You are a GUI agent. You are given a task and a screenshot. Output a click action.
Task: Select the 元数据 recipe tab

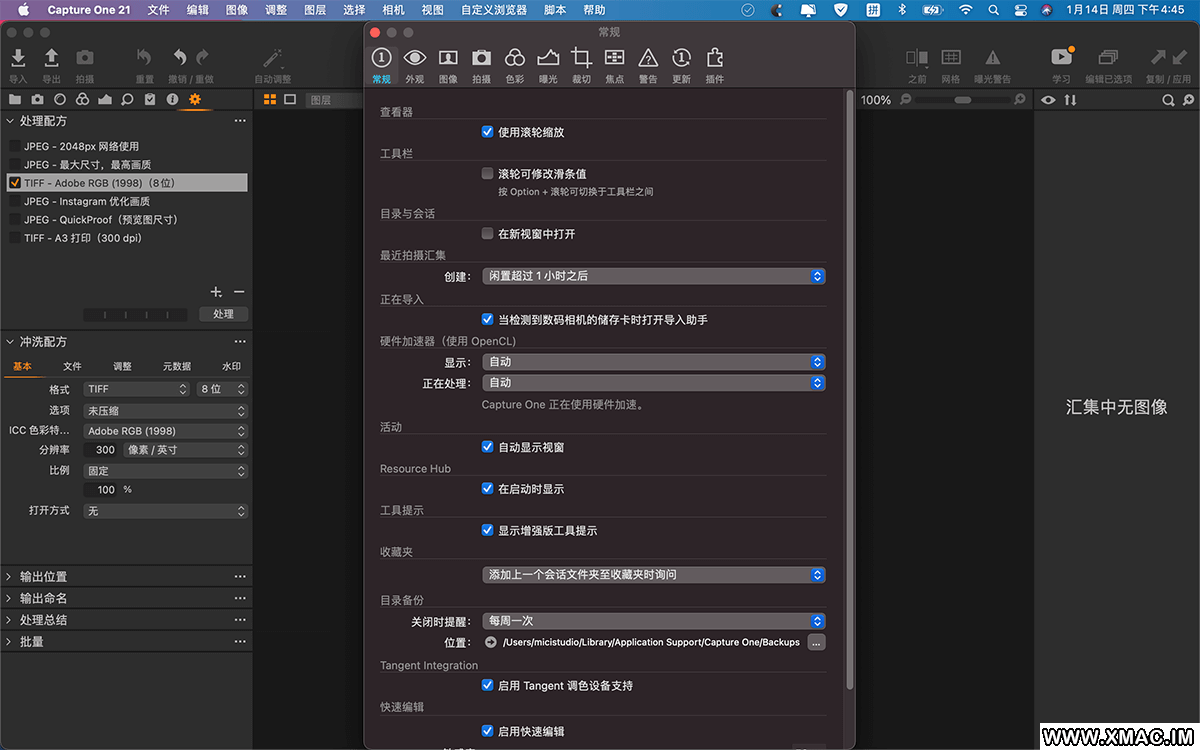pos(177,367)
